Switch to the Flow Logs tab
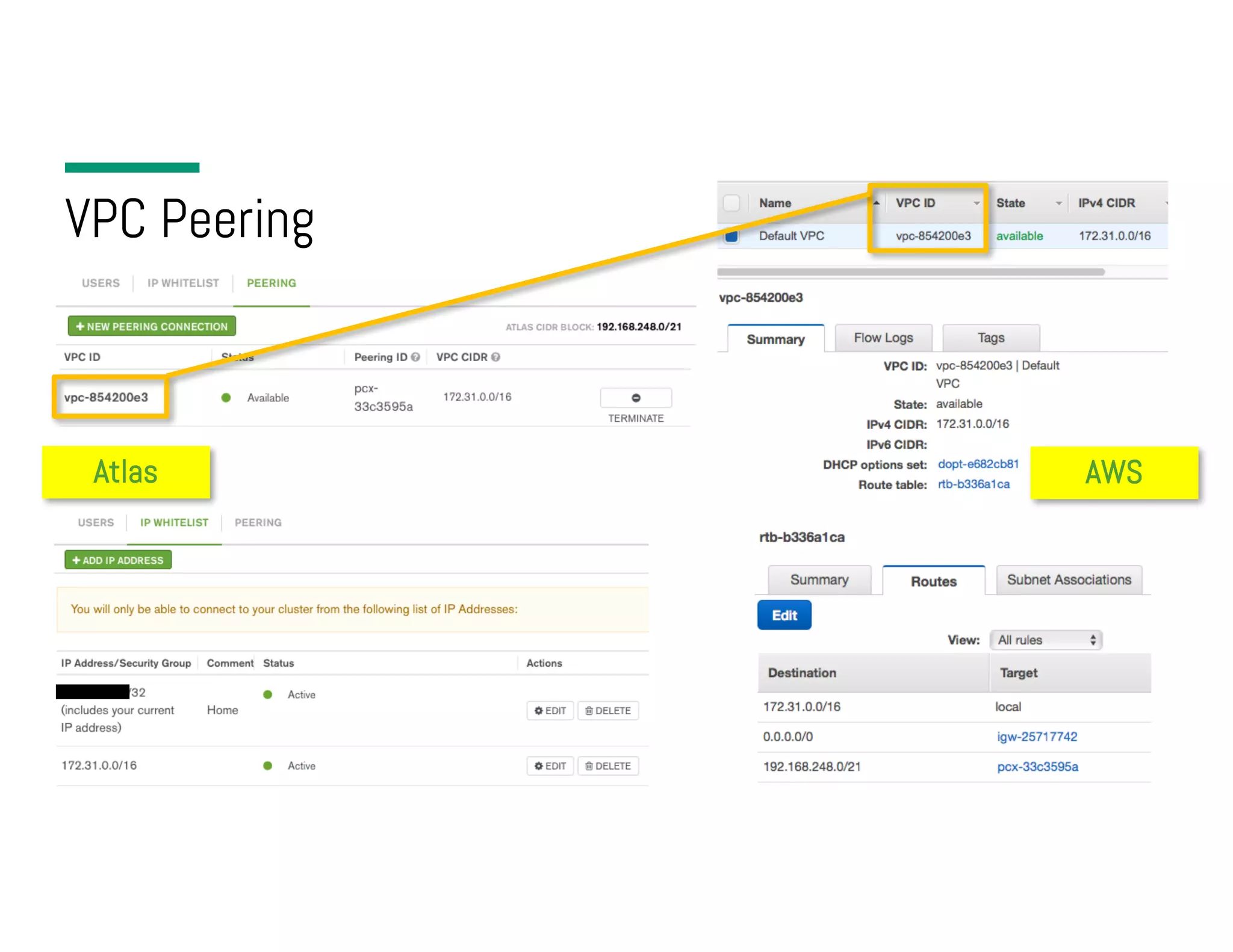The height and width of the screenshot is (952, 1233). [x=883, y=338]
